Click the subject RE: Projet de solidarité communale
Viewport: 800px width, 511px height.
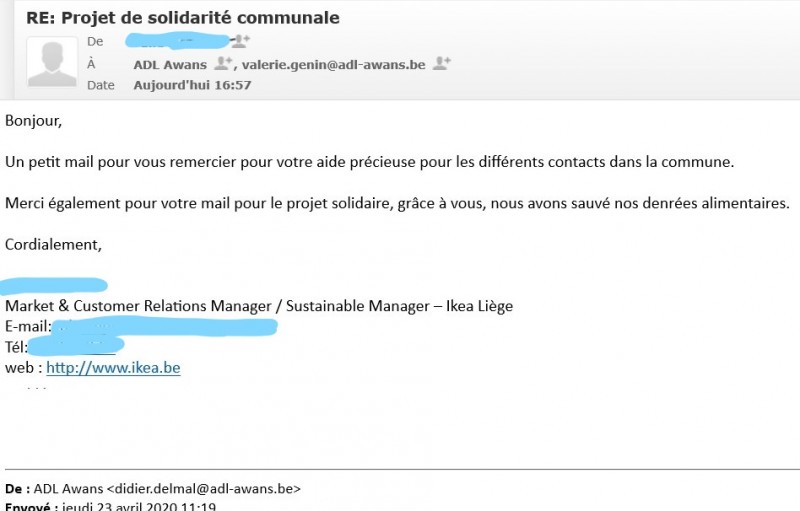tap(183, 18)
